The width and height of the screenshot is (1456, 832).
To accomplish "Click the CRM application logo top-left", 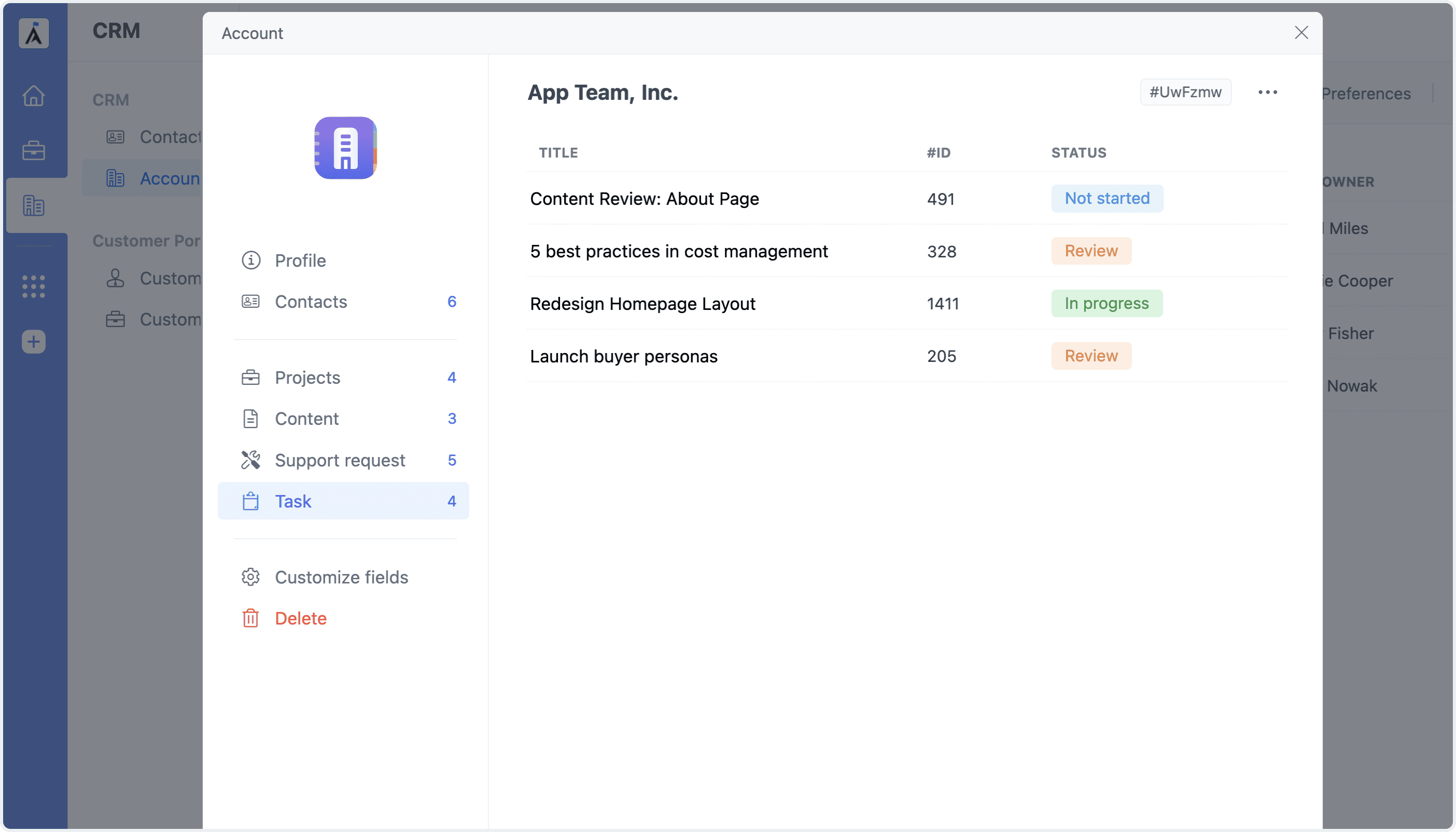I will 33,33.
